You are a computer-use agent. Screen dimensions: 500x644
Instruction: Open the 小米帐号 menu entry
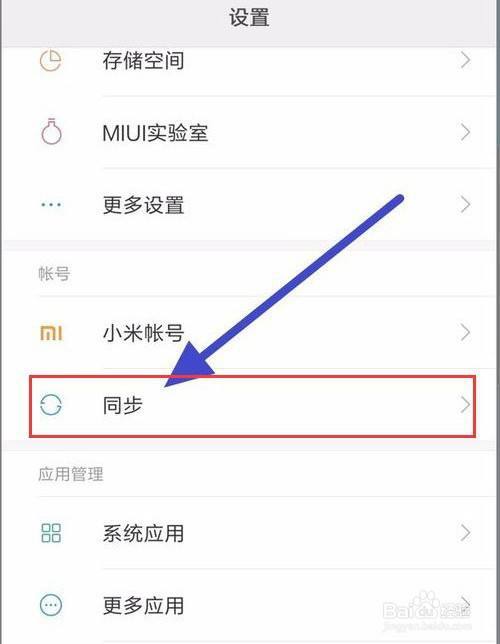pos(249,333)
